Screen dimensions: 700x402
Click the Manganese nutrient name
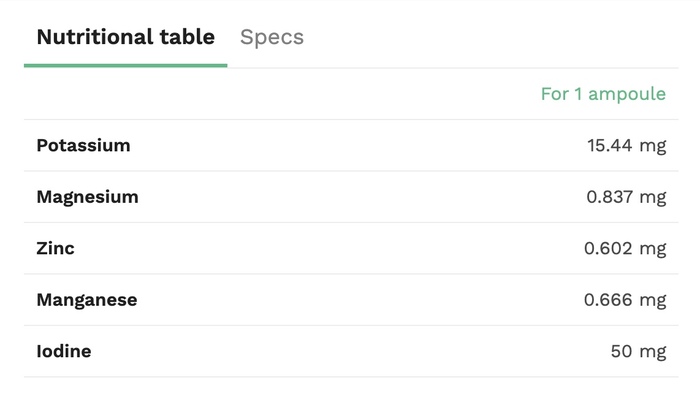87,300
